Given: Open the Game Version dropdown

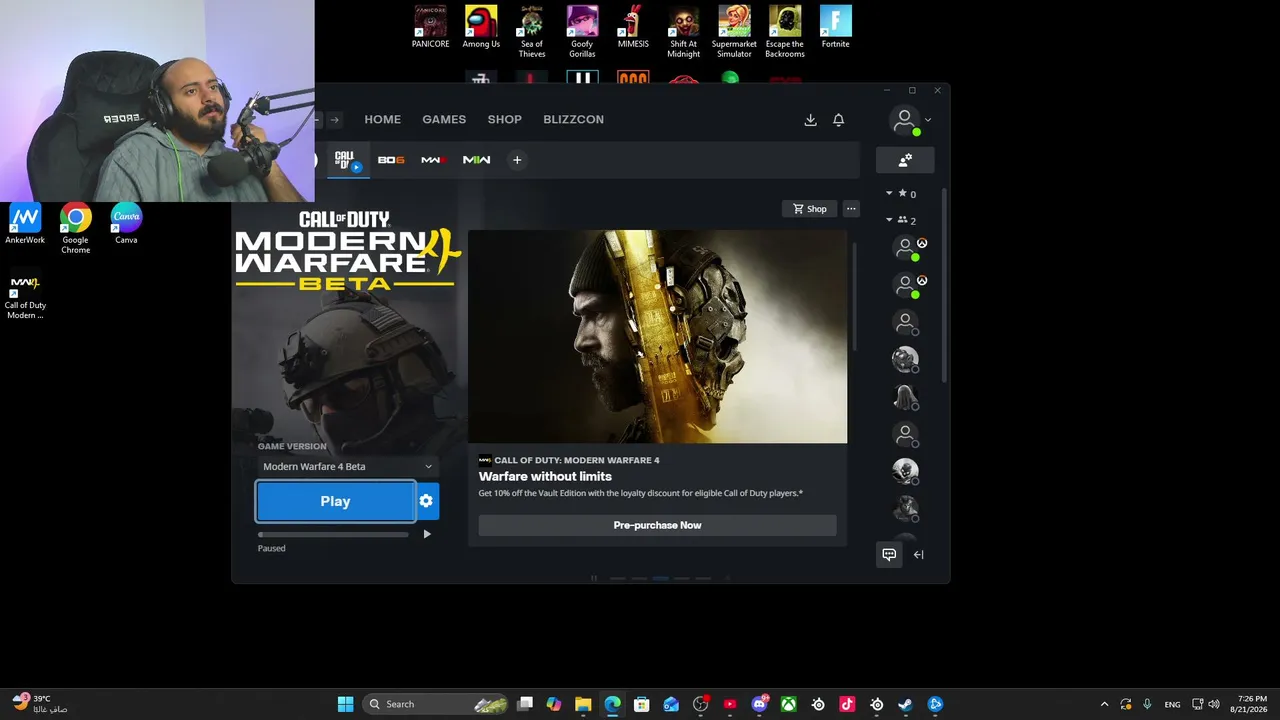Looking at the screenshot, I should 347,467.
